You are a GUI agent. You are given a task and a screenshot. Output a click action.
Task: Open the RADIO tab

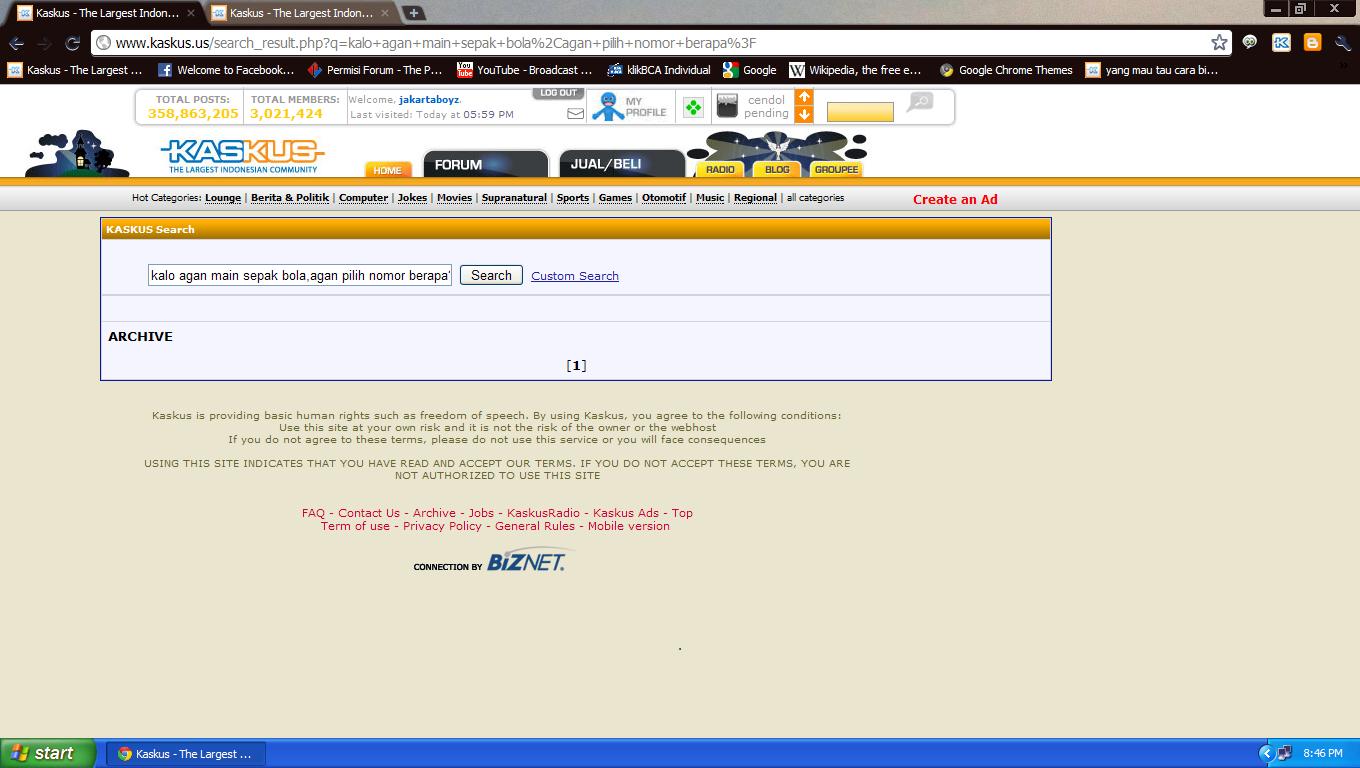coord(720,169)
